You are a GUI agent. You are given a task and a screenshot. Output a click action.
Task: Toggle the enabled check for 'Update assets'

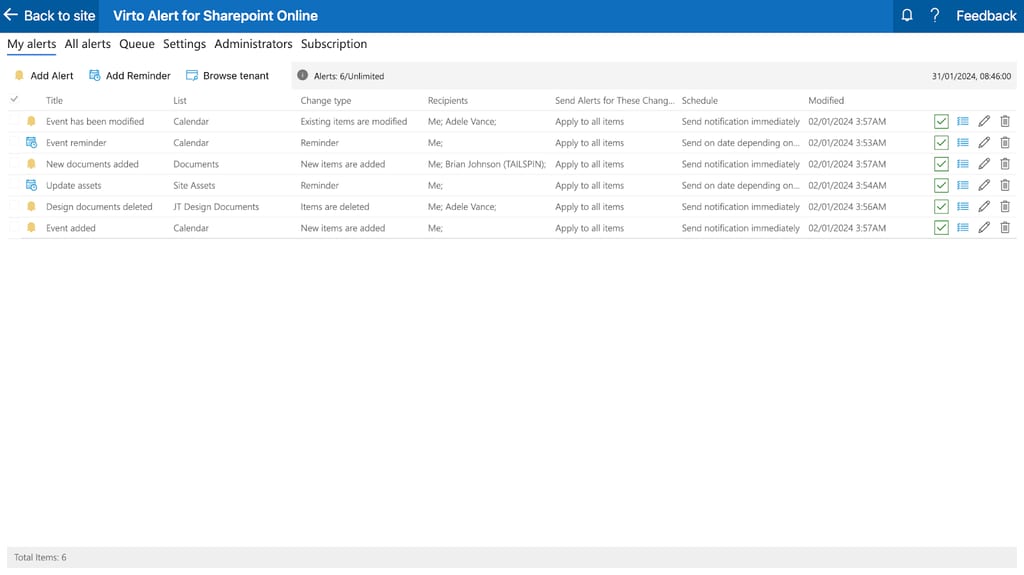[x=941, y=186]
